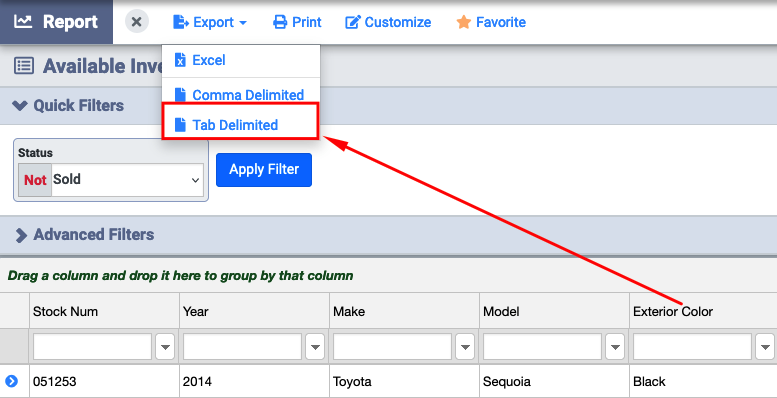The image size is (777, 398).
Task: Open the Status Sold dropdown
Action: click(x=127, y=180)
